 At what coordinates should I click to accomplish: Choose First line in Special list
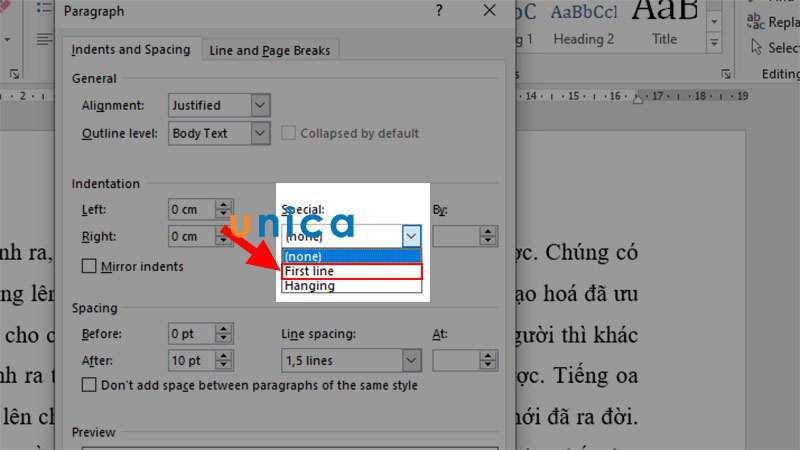click(352, 271)
